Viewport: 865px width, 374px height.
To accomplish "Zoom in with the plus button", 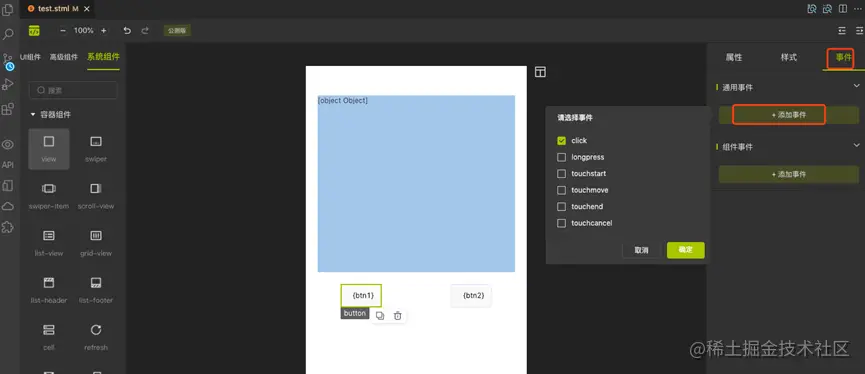I will coord(104,31).
